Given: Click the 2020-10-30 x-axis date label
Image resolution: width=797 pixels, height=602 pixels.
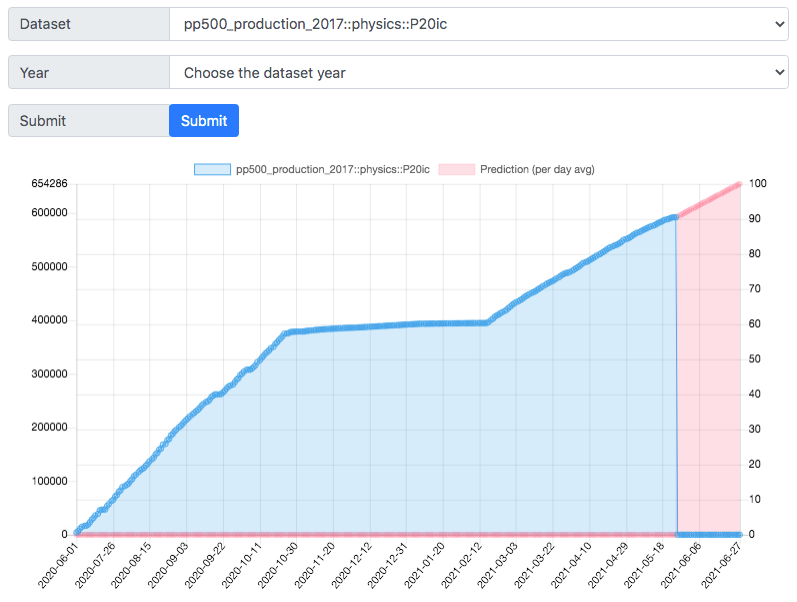Looking at the screenshot, I should 278,565.
